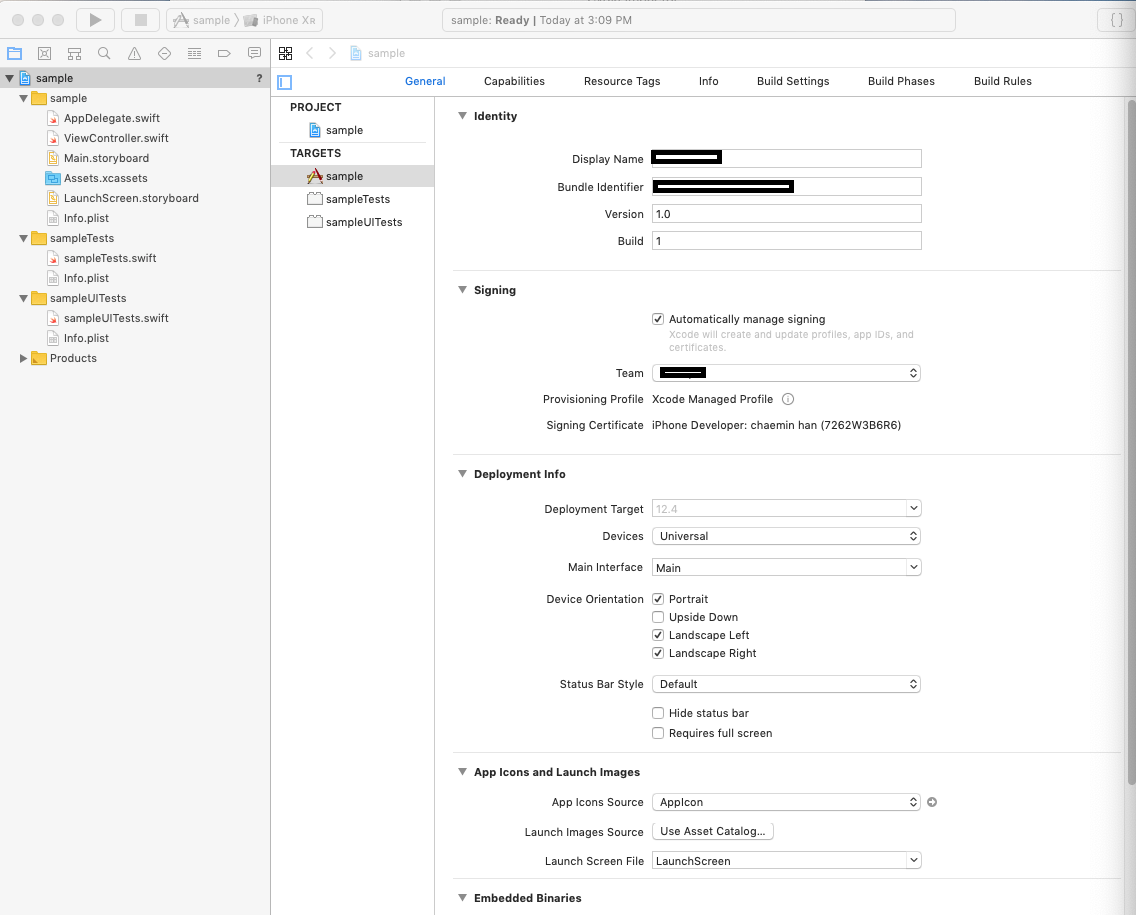Go back in editor history

(310, 53)
